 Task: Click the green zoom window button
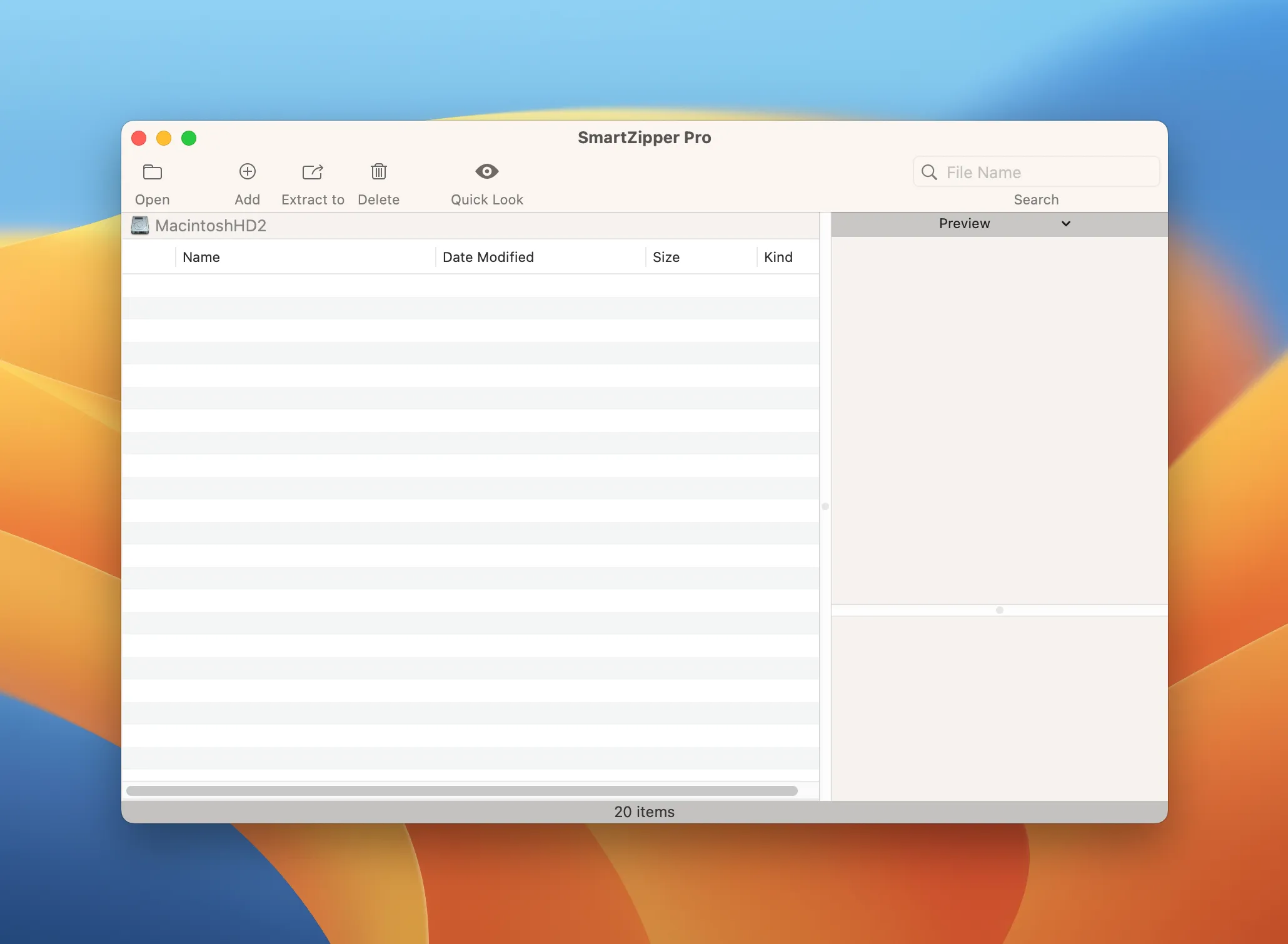tap(189, 138)
